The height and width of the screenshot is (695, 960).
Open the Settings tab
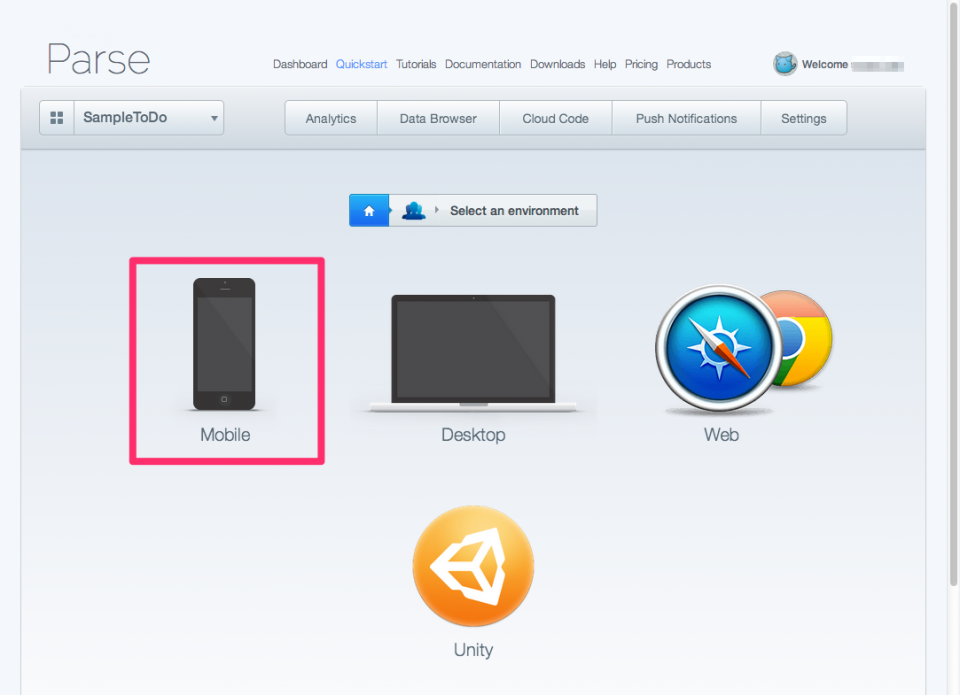pos(804,118)
